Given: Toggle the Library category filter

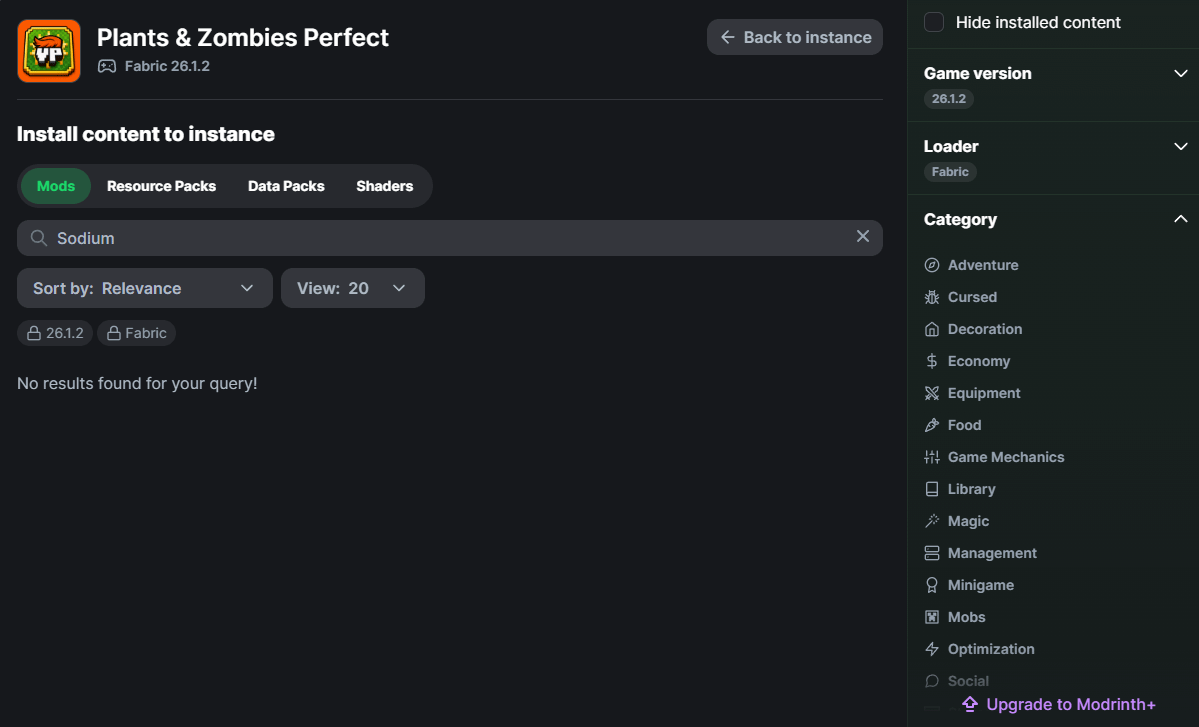Looking at the screenshot, I should pos(971,489).
